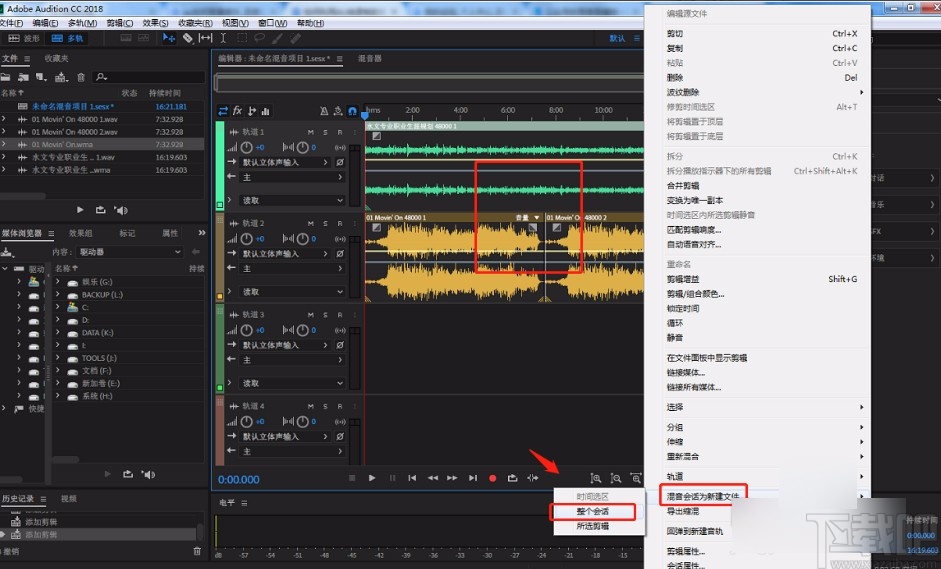Mute Track 1 with M button
The image size is (941, 569).
click(310, 132)
